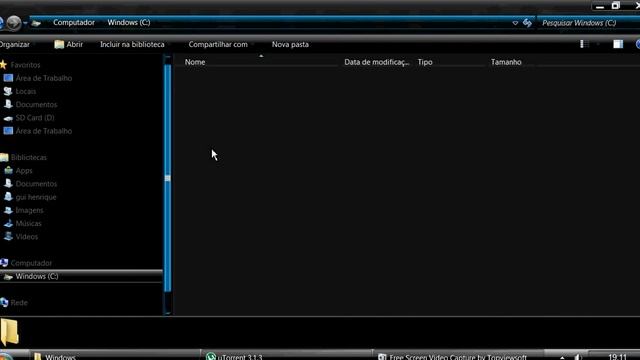This screenshot has width=640, height=360.
Task: Show hidden tray icons arrow
Action: pos(562,358)
